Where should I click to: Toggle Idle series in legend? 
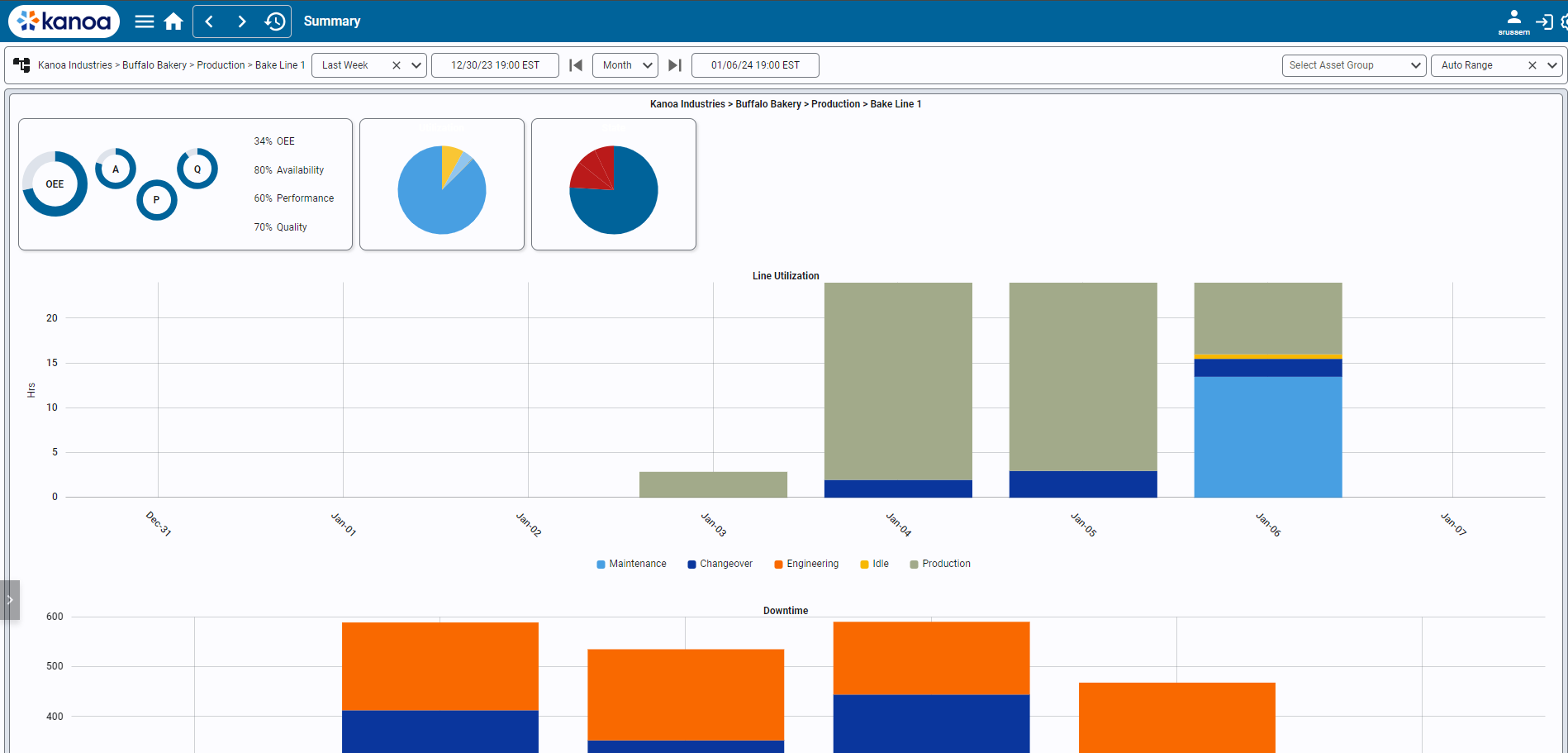[874, 564]
